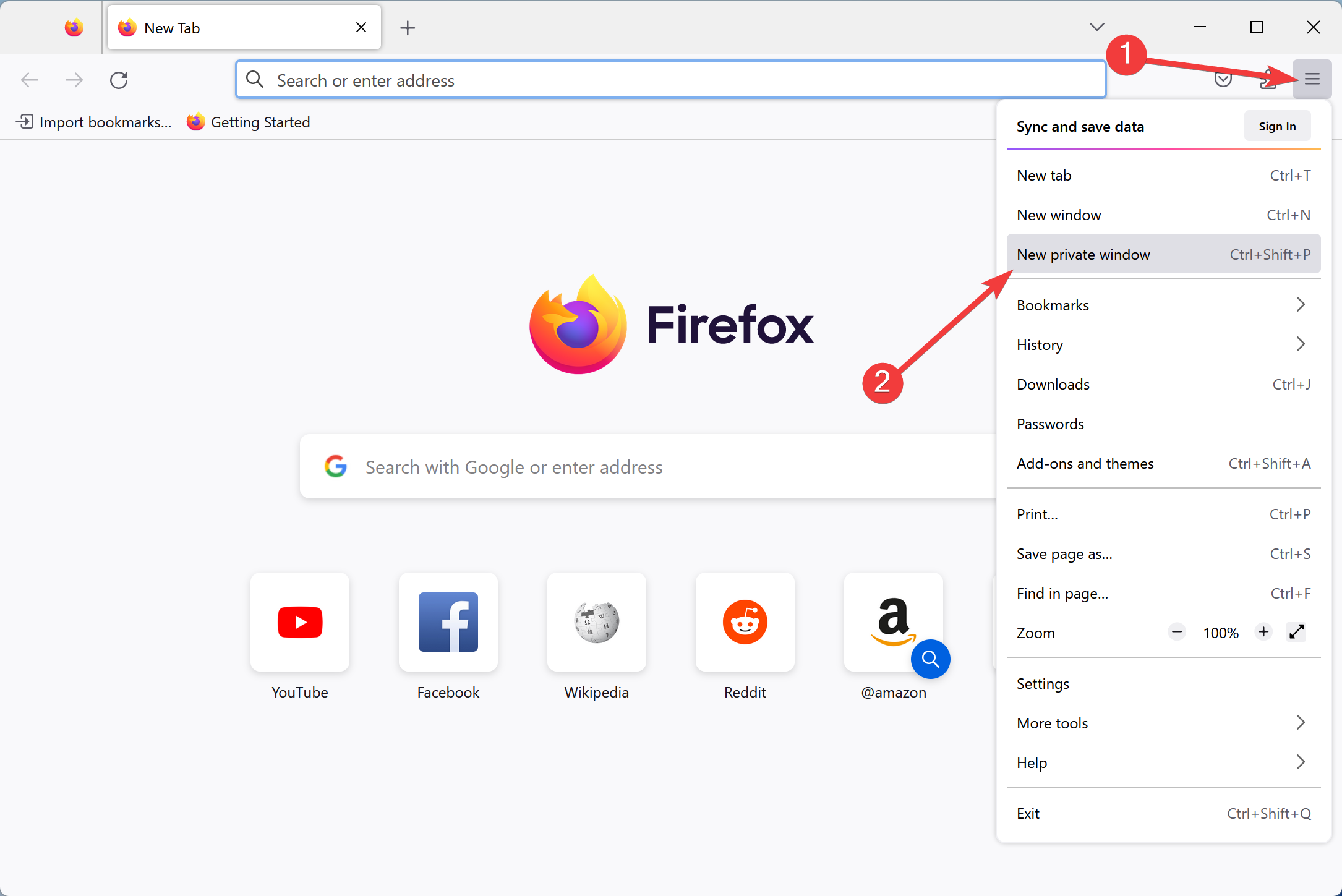Image resolution: width=1342 pixels, height=896 pixels.
Task: Click the reload page icon
Action: (x=119, y=80)
